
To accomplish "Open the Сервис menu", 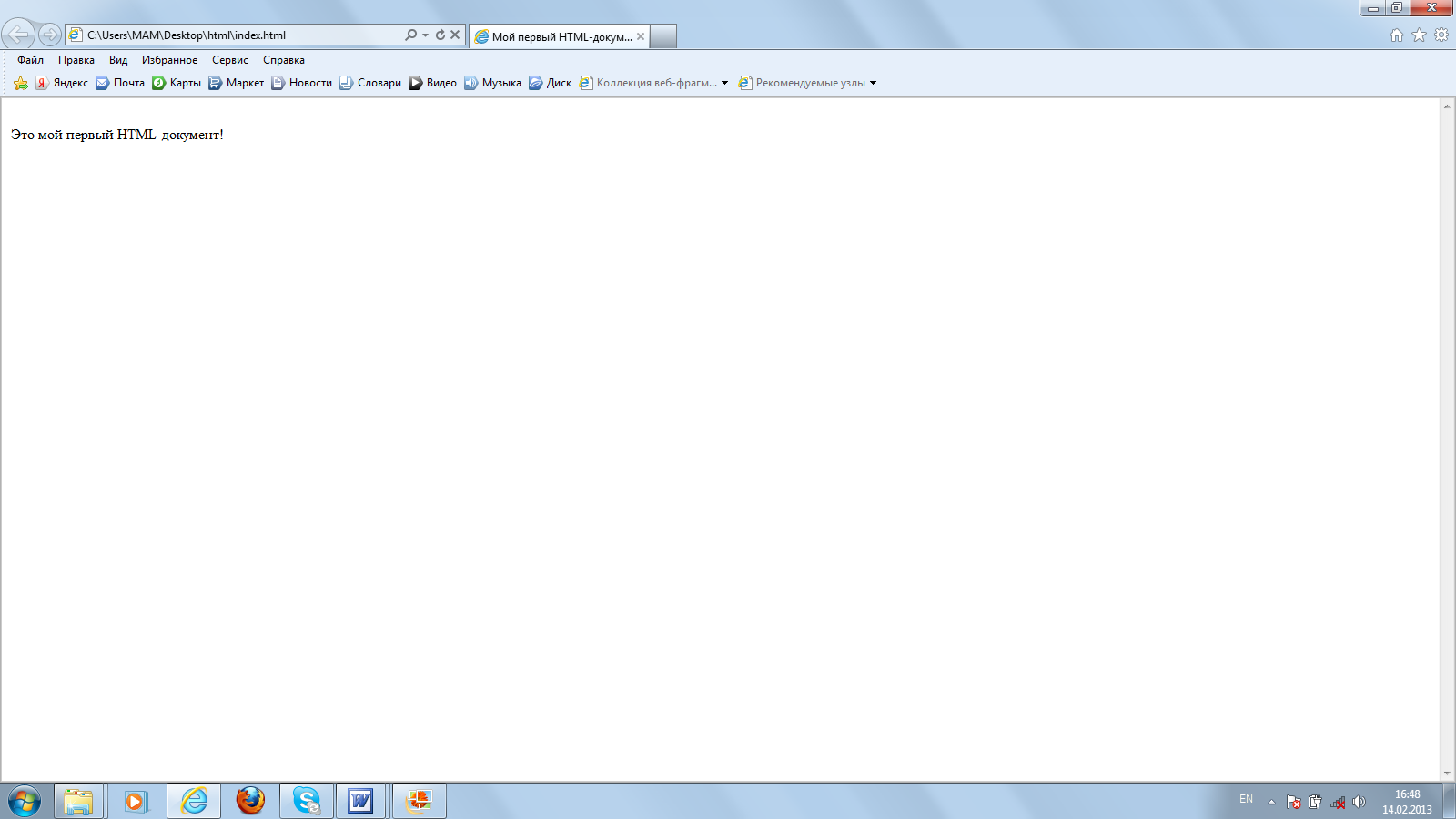I will click(x=230, y=60).
